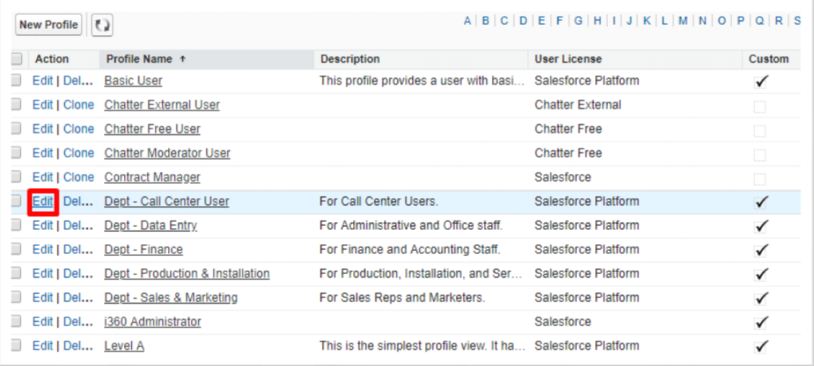The width and height of the screenshot is (814, 366).
Task: Open the Level A profile link
Action: click(x=124, y=346)
